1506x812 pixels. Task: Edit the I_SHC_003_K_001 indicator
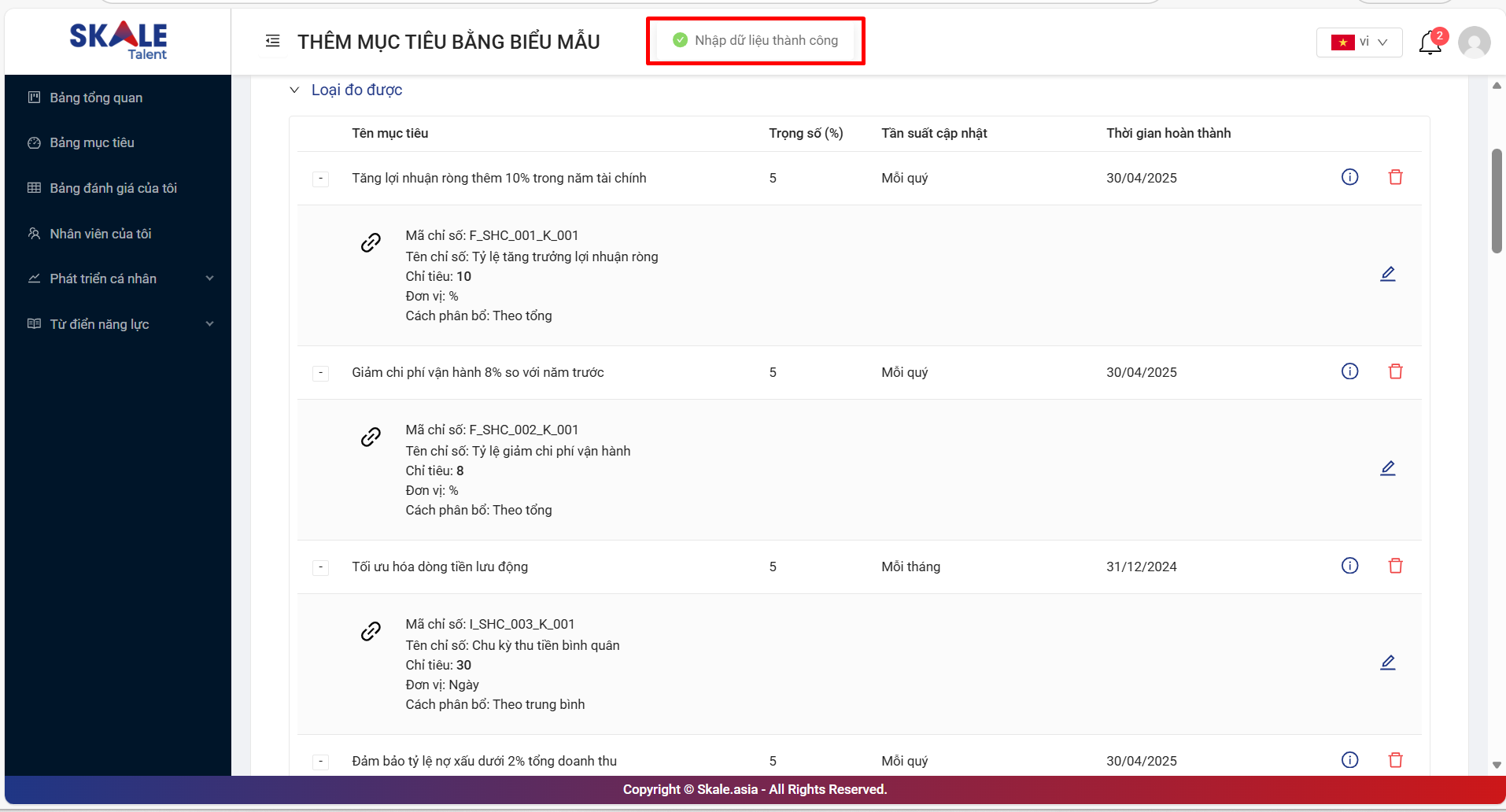tap(1387, 663)
